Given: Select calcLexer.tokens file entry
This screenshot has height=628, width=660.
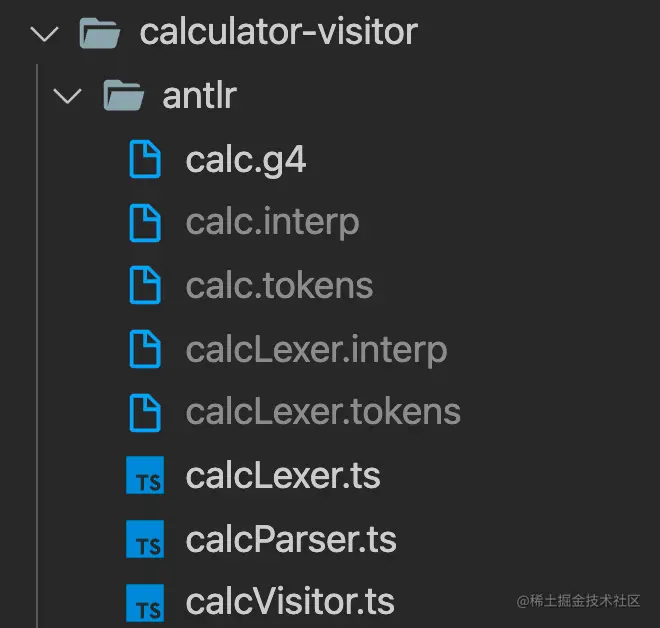Looking at the screenshot, I should pos(323,412).
